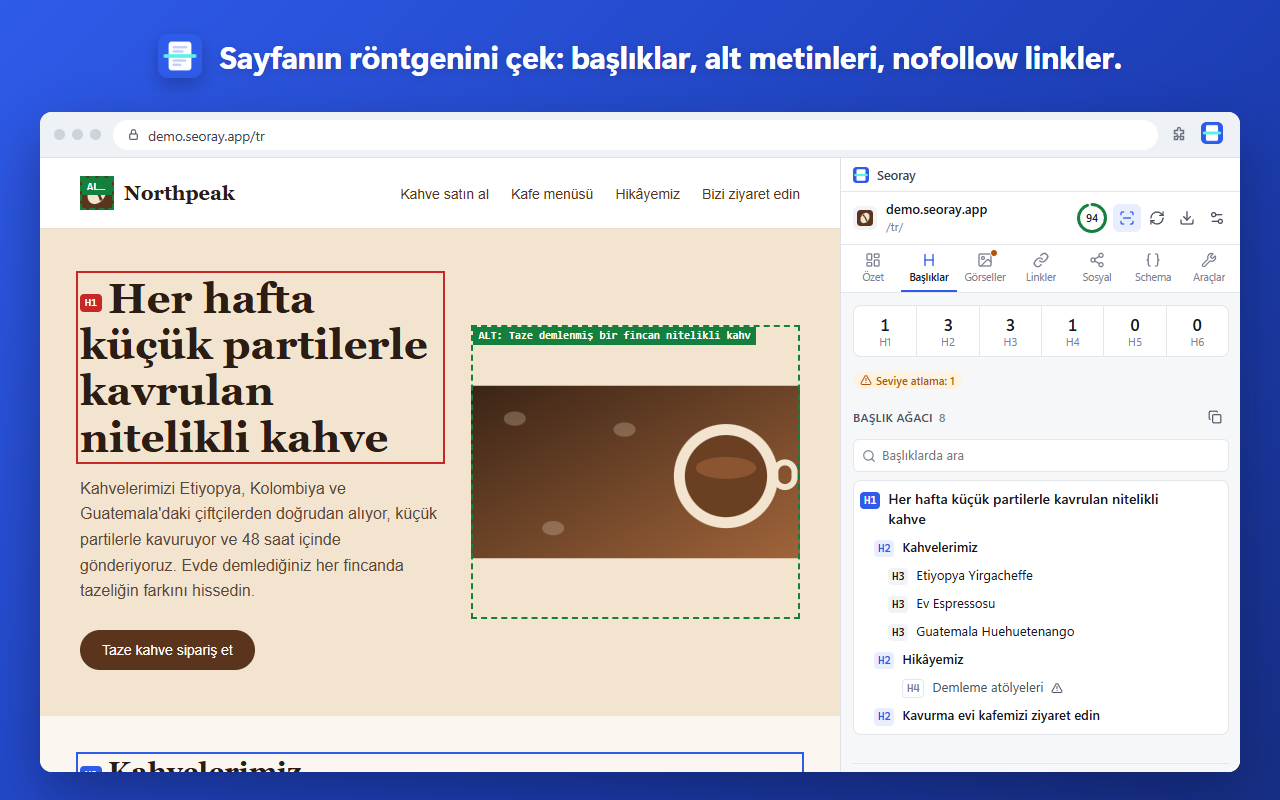Click the Seviye atlama: 1 warning badge
Viewport: 1280px width, 800px height.
(908, 381)
